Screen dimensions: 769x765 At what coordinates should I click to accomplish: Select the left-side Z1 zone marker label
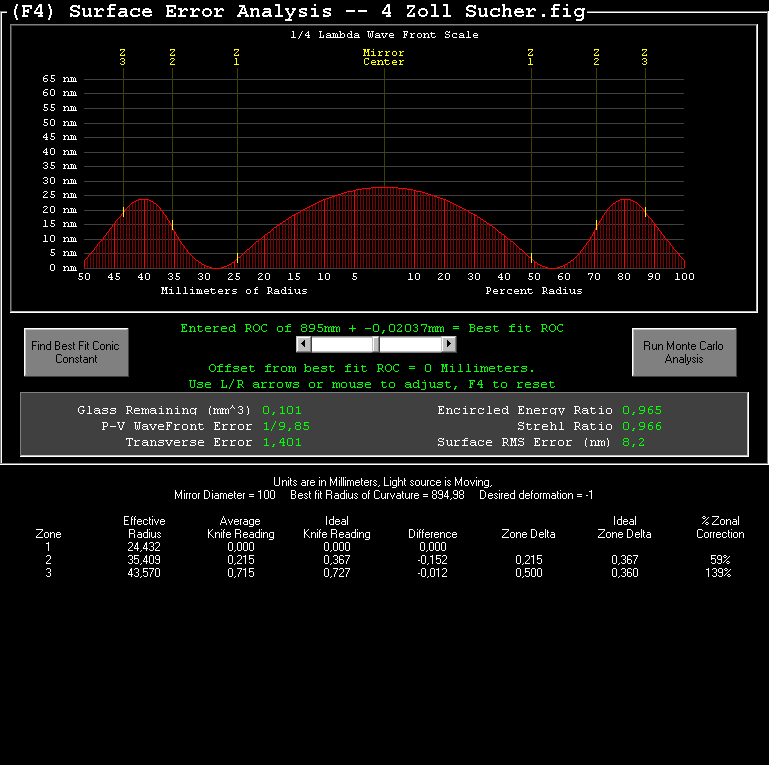pyautogui.click(x=236, y=57)
